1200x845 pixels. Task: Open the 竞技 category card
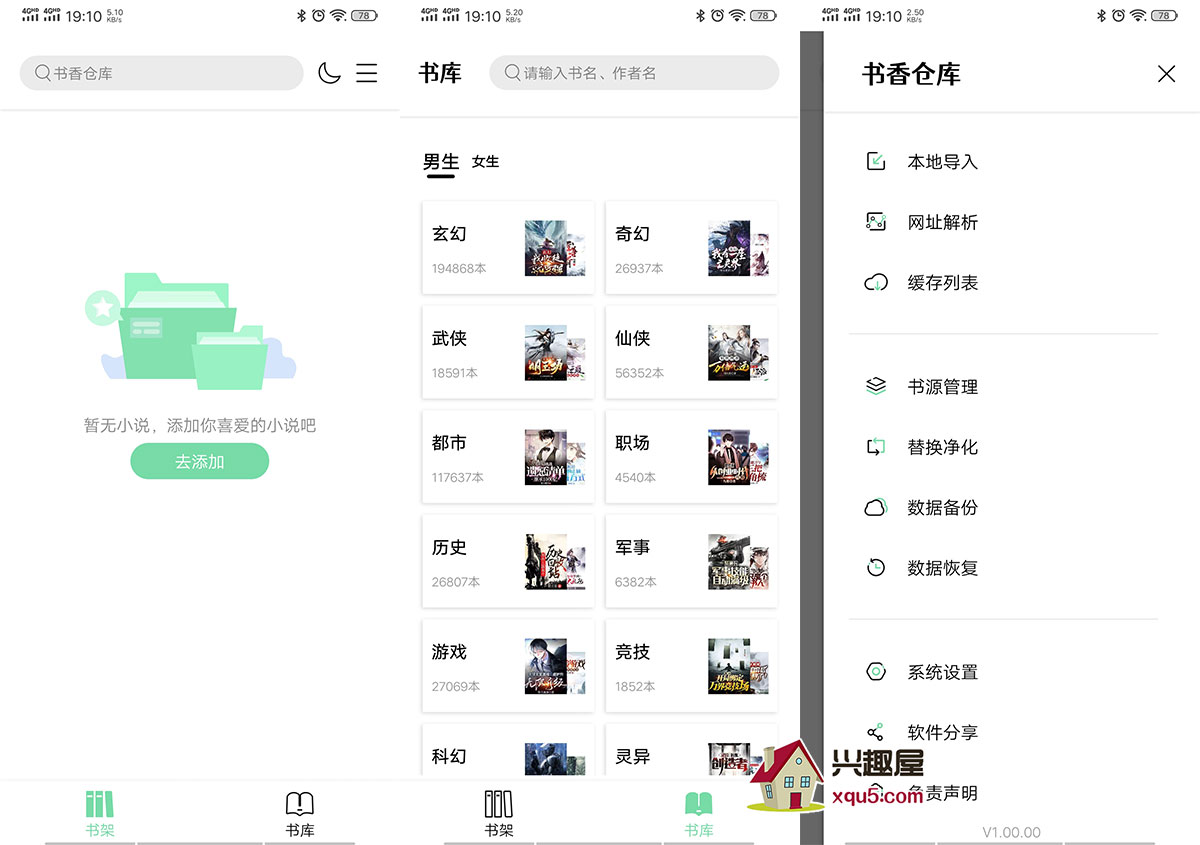(x=691, y=665)
